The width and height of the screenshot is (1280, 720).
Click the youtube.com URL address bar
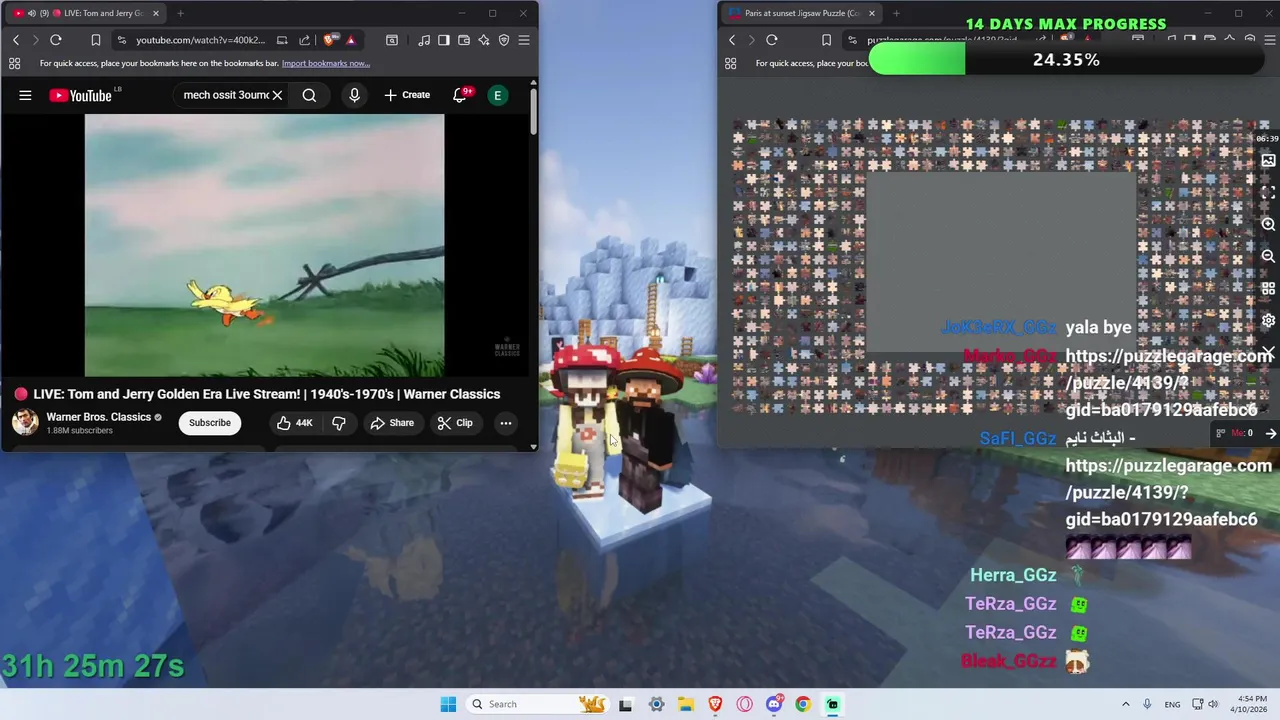tap(201, 40)
